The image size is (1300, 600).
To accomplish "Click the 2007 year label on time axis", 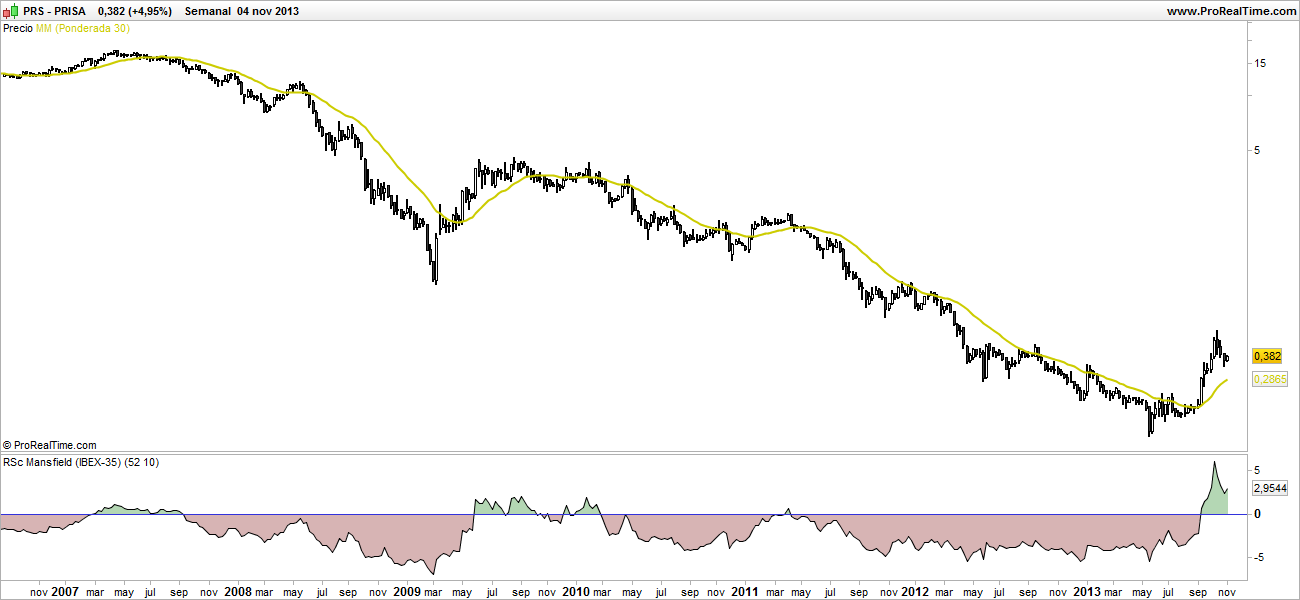I will coord(66,591).
